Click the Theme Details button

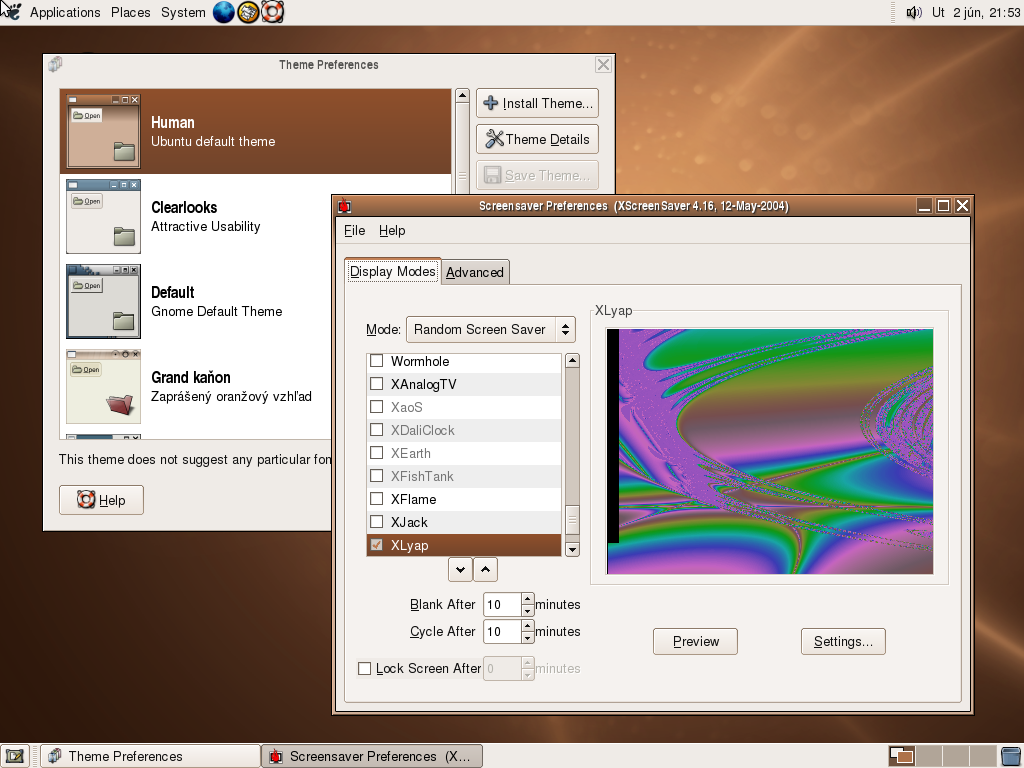537,139
